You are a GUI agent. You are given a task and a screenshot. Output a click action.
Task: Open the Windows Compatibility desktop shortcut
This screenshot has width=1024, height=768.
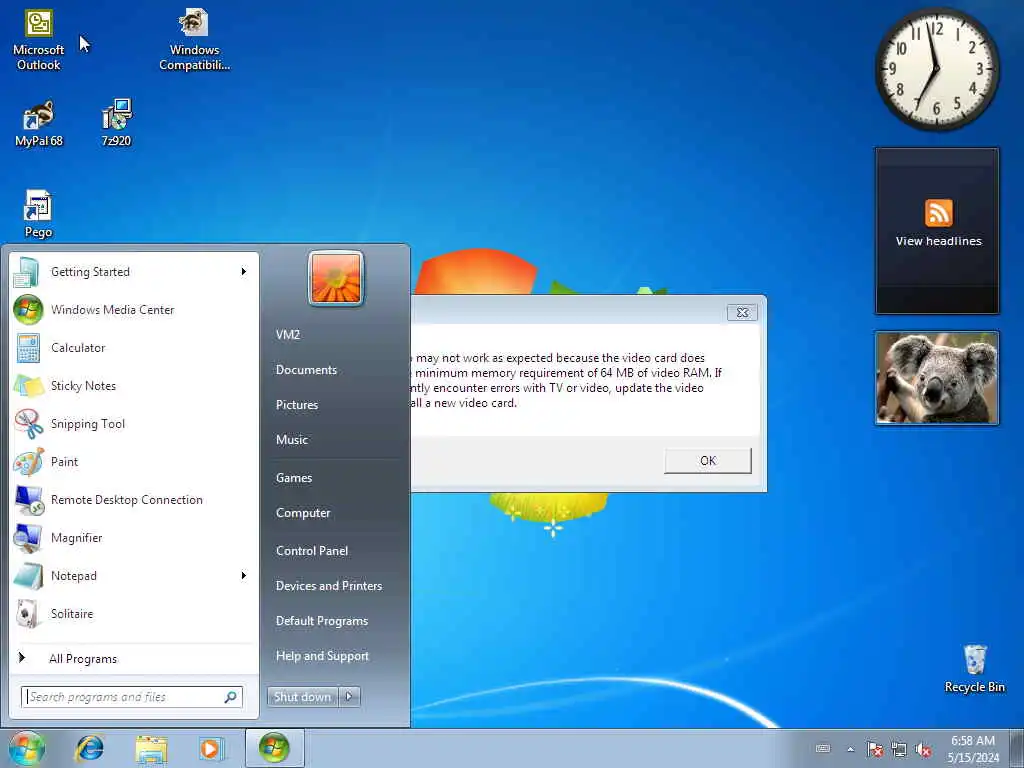point(194,39)
